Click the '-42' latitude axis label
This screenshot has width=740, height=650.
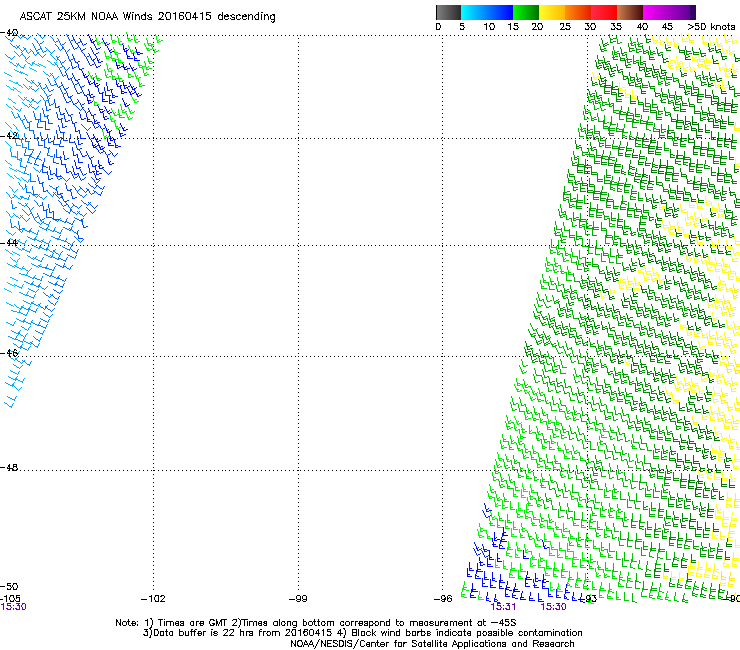pyautogui.click(x=9, y=136)
